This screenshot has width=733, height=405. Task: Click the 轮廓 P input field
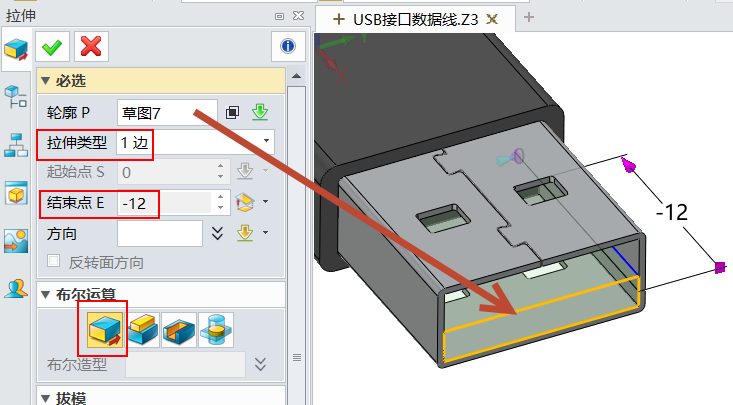tap(166, 112)
